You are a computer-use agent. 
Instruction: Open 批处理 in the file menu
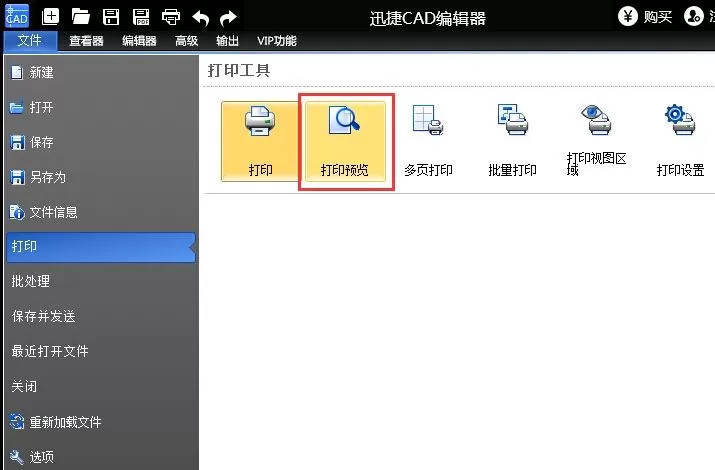point(101,281)
